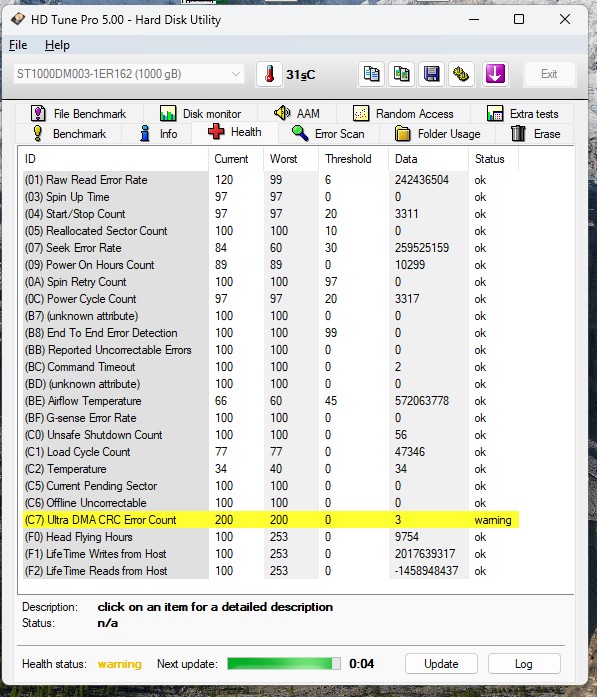Select the Raw Read Error Rate row
Image resolution: width=597 pixels, height=697 pixels.
pos(271,180)
